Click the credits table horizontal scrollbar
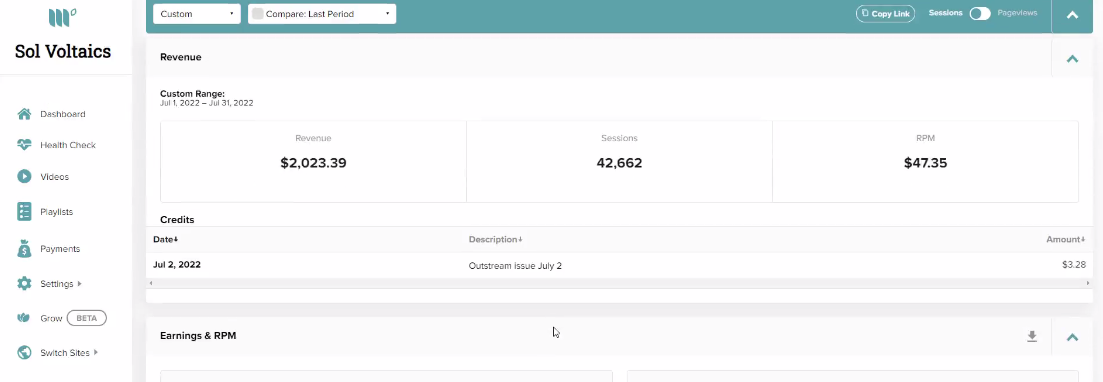 coord(619,283)
